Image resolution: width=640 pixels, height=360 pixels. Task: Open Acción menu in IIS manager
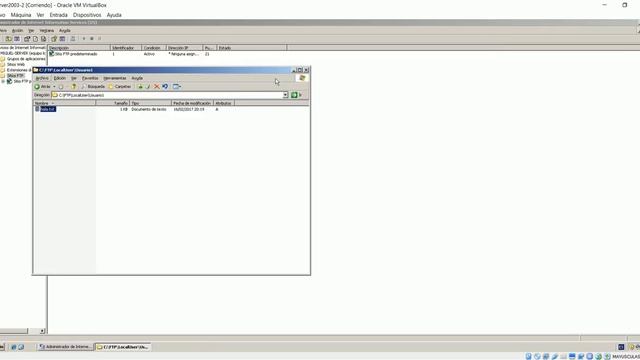[17, 31]
